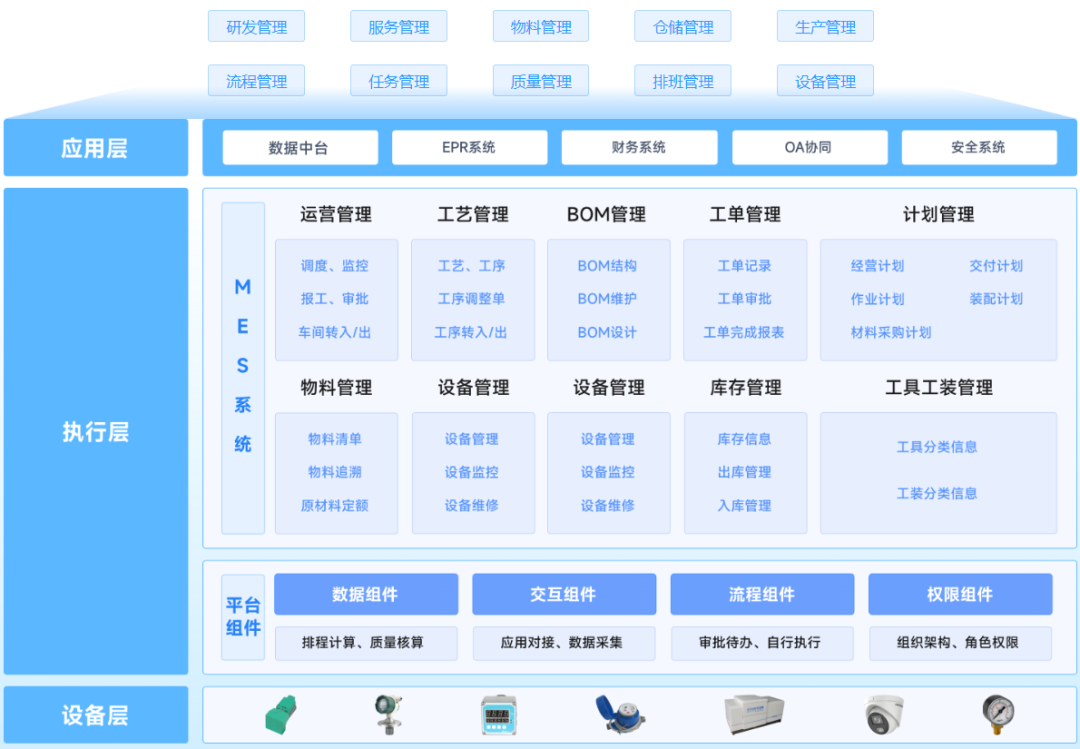
Task: Open the 研发管理 tab at top
Action: point(256,27)
